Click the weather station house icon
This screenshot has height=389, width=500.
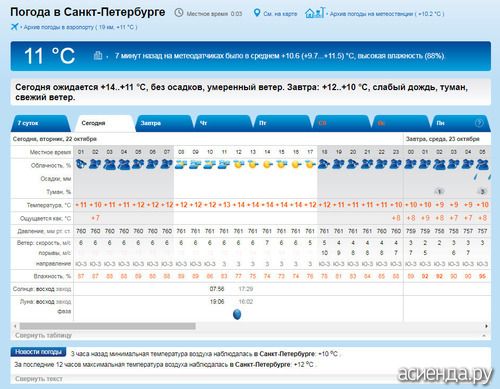(x=315, y=13)
